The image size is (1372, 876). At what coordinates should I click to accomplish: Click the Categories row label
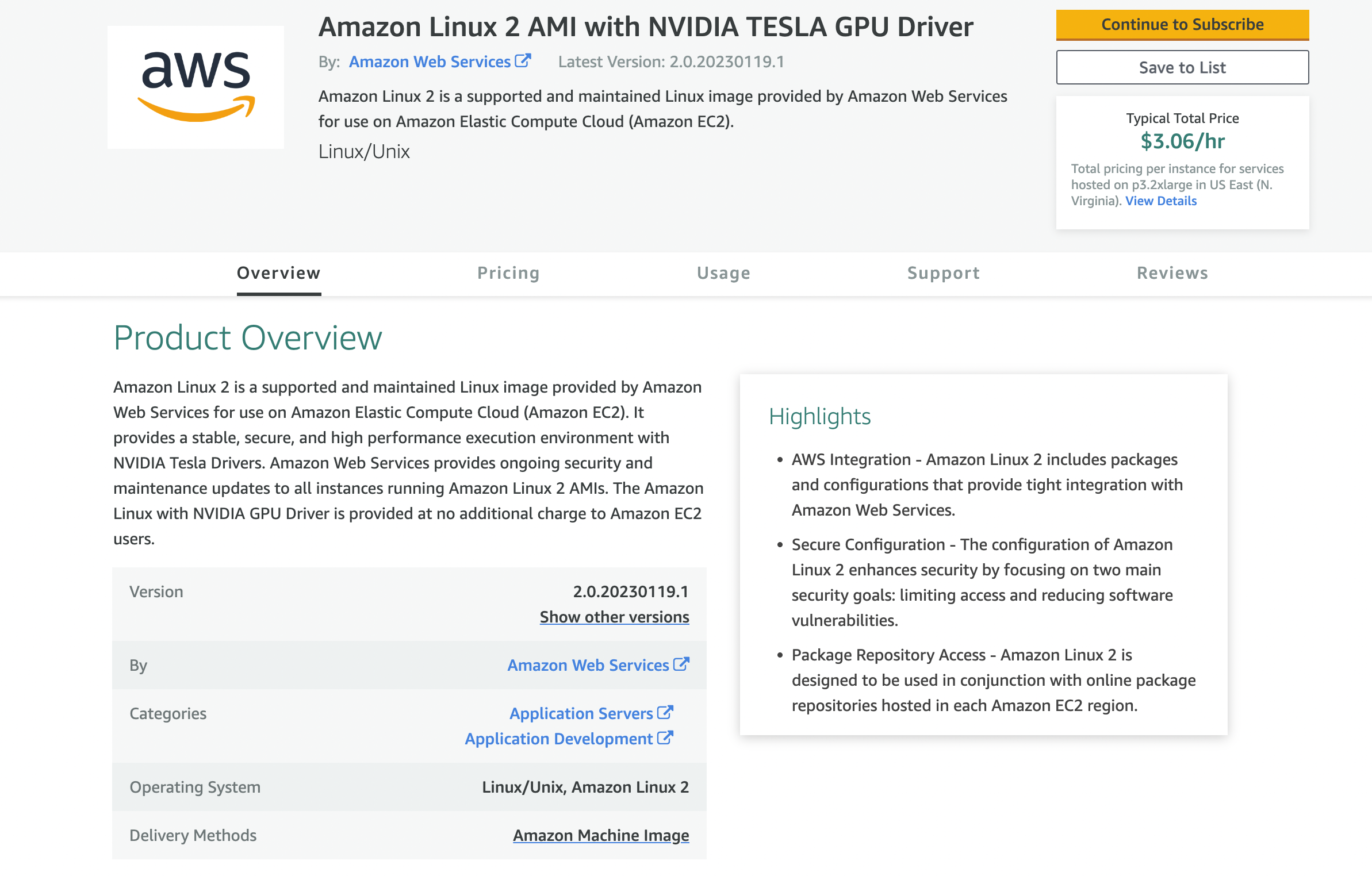[x=168, y=713]
